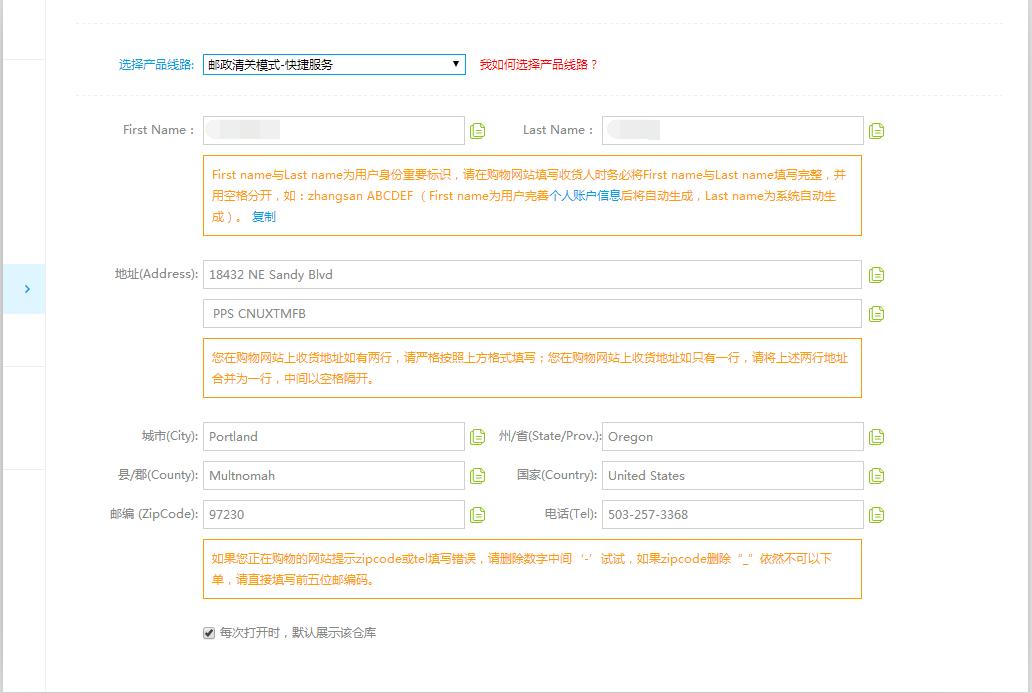Screen dimensions: 1032x693
Task: Copy the Tel number 503-257-3368
Action: click(x=877, y=515)
